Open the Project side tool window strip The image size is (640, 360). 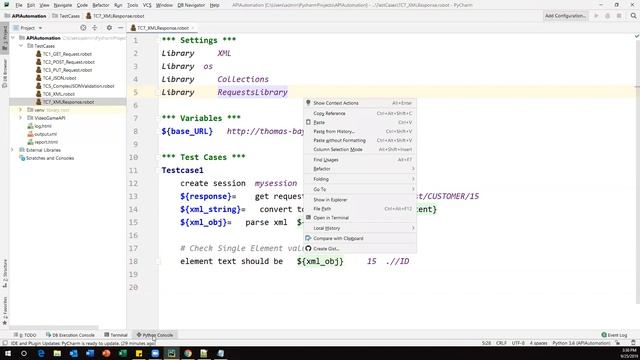tap(4, 38)
